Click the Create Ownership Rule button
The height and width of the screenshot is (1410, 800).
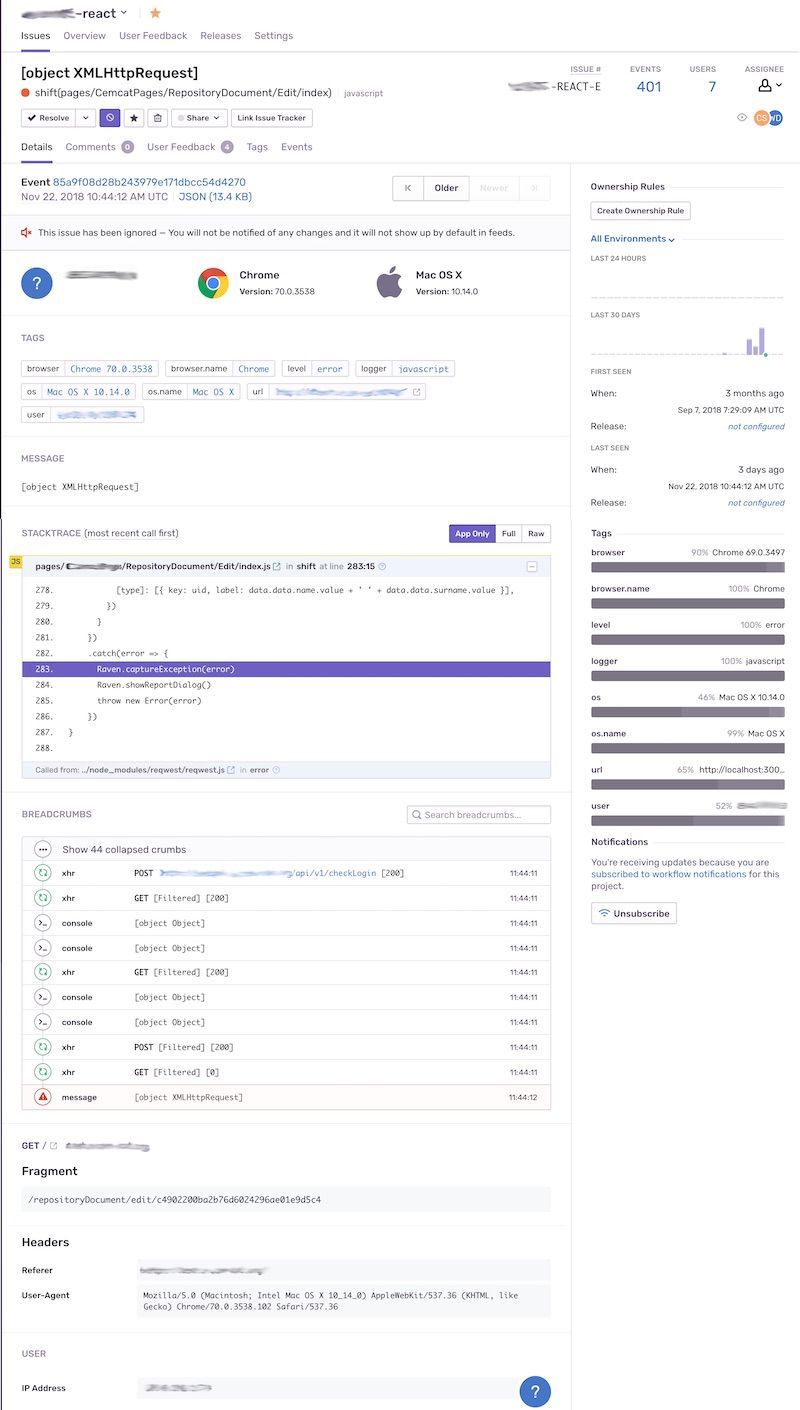pyautogui.click(x=640, y=211)
